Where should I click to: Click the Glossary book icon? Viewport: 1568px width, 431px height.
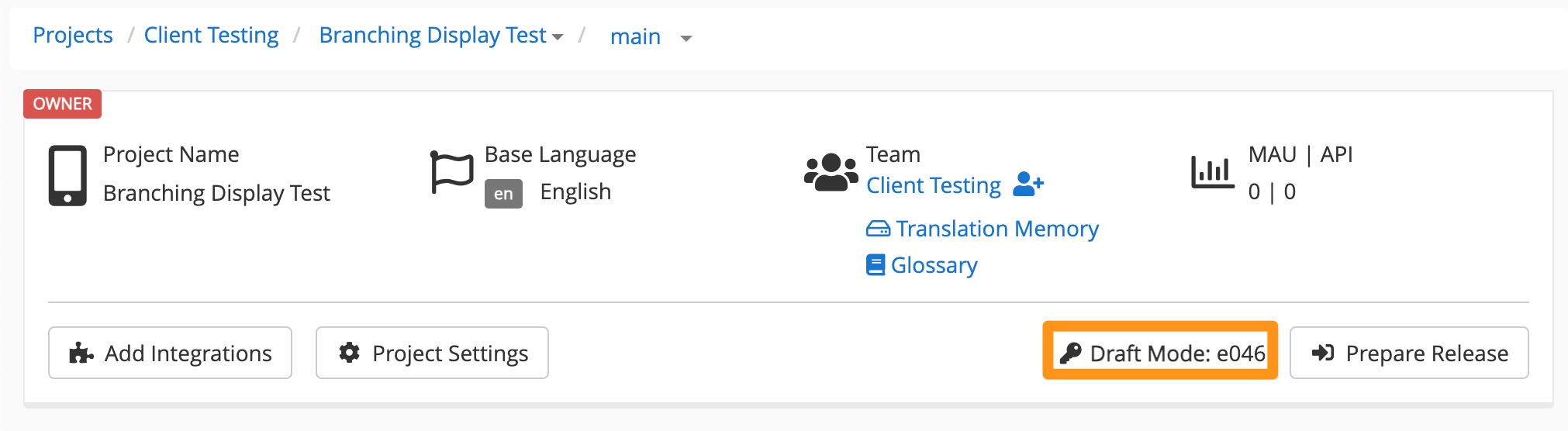coord(876,265)
